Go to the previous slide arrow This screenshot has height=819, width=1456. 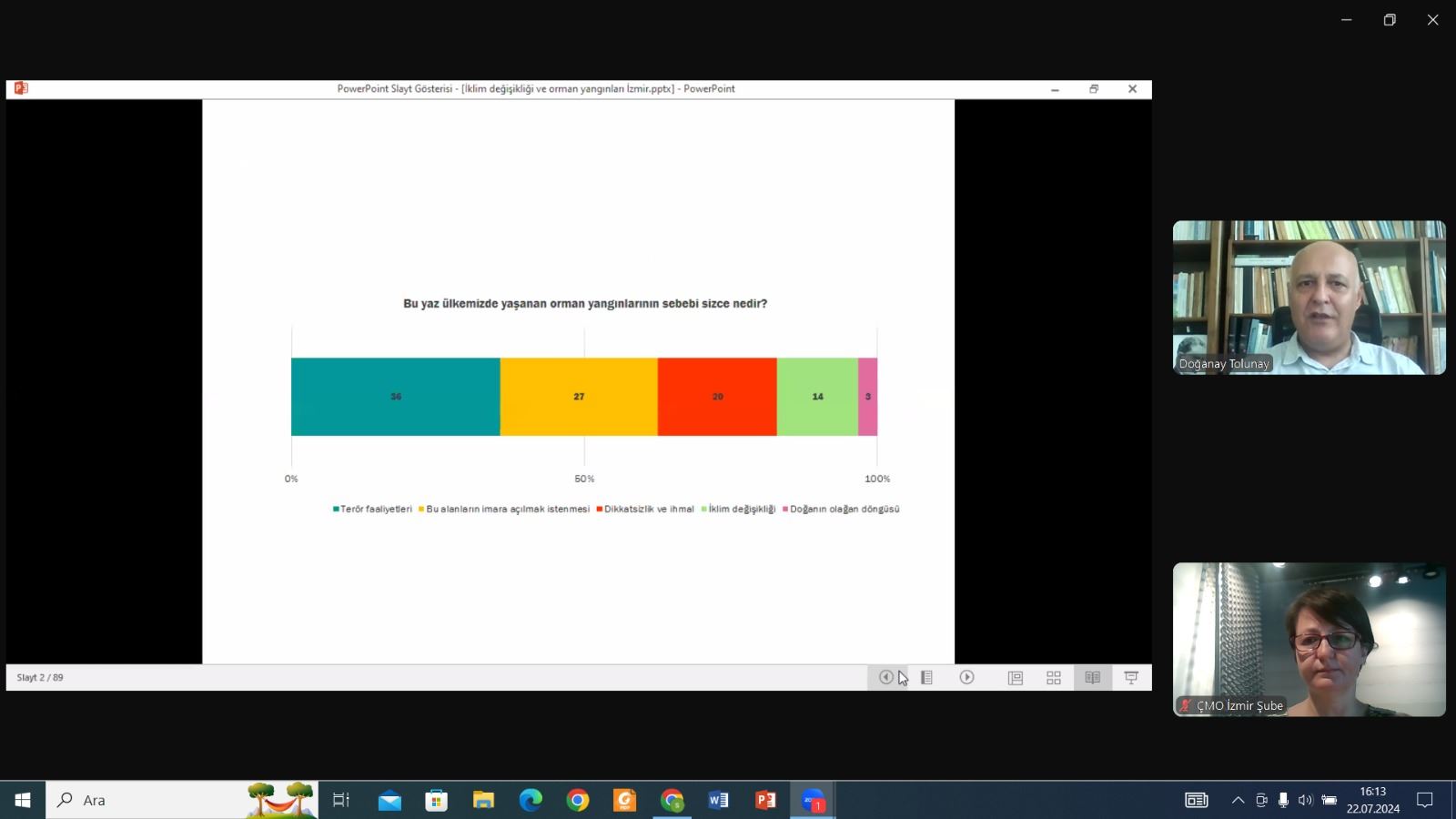(x=885, y=677)
